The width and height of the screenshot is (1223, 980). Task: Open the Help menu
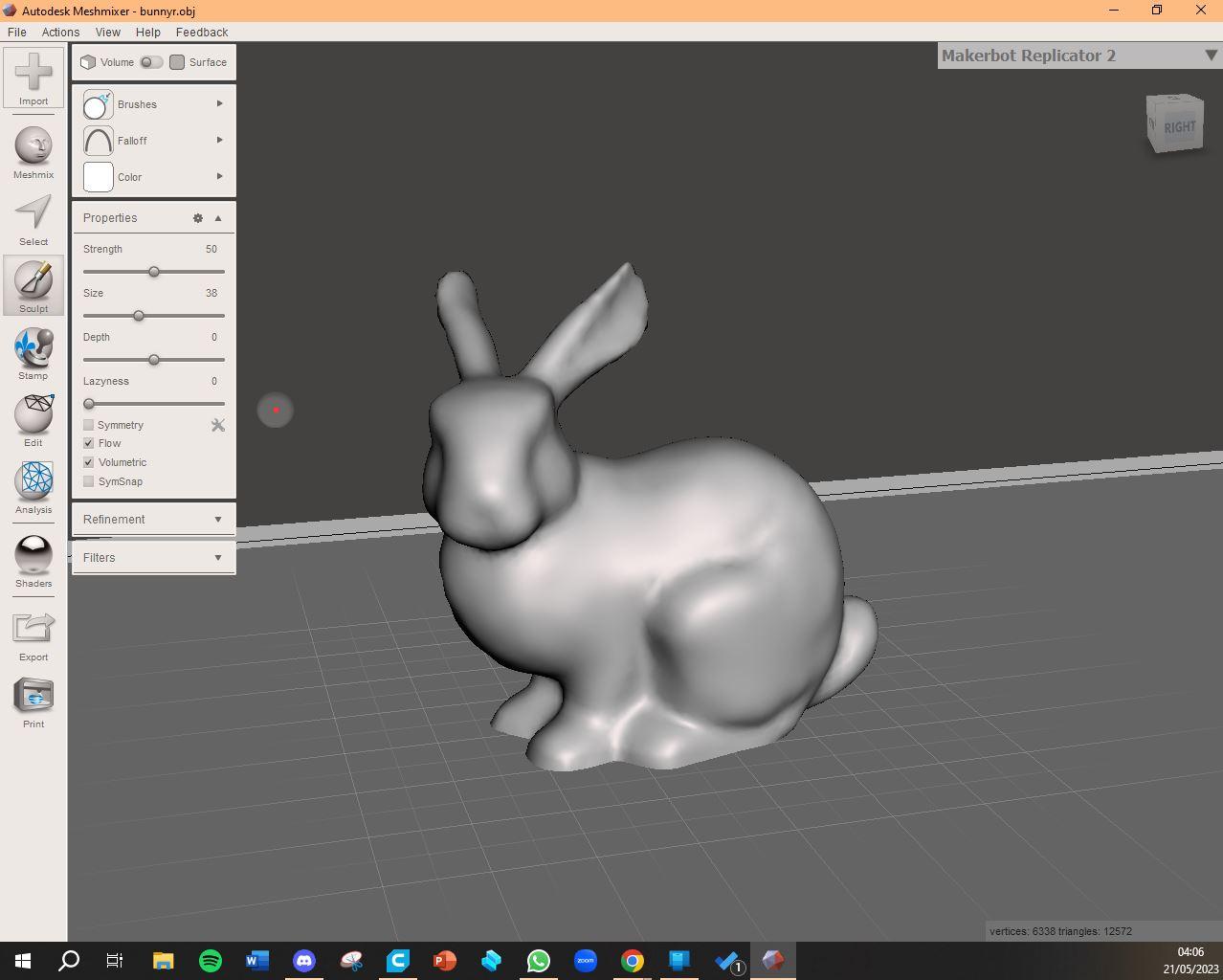pyautogui.click(x=148, y=32)
